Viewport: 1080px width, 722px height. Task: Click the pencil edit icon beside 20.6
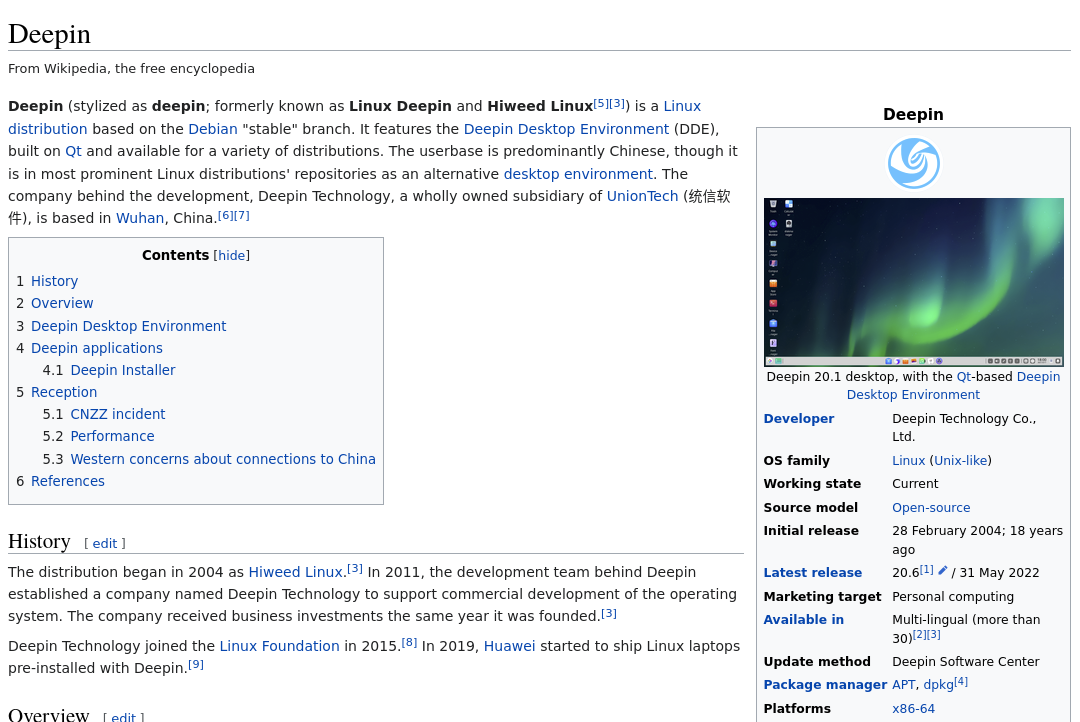pyautogui.click(x=943, y=570)
